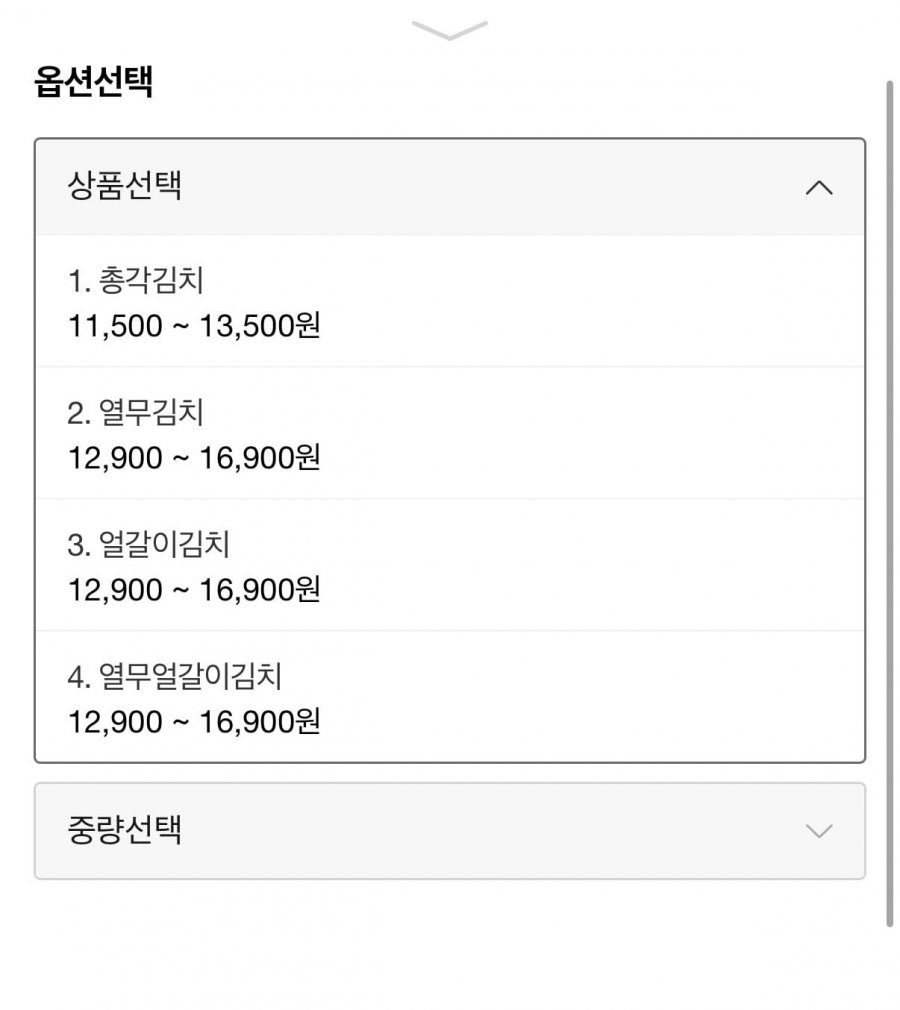Click the price under 3. 얼갈이김치
The image size is (900, 1010).
pos(194,590)
